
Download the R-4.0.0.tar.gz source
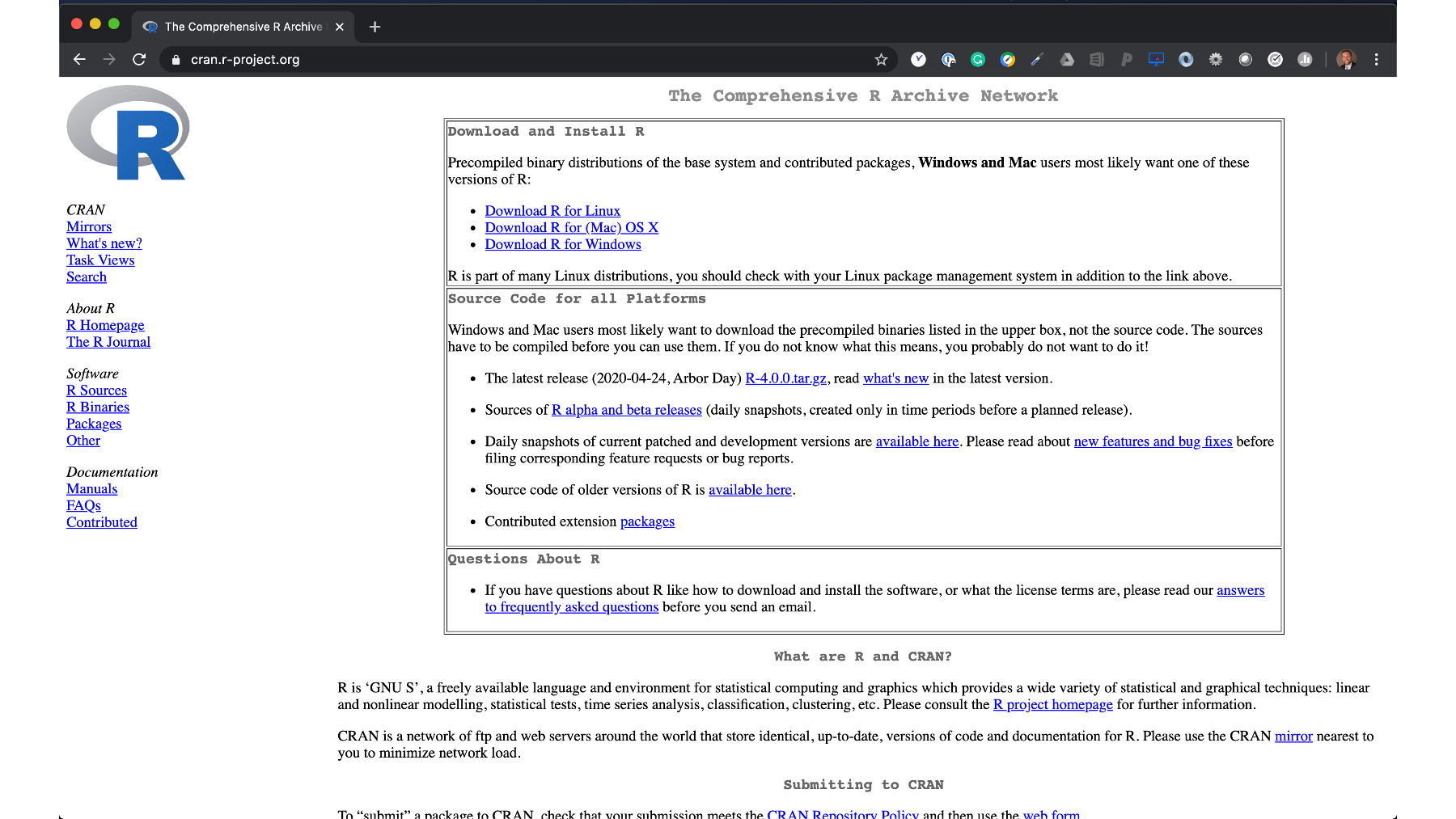[785, 378]
